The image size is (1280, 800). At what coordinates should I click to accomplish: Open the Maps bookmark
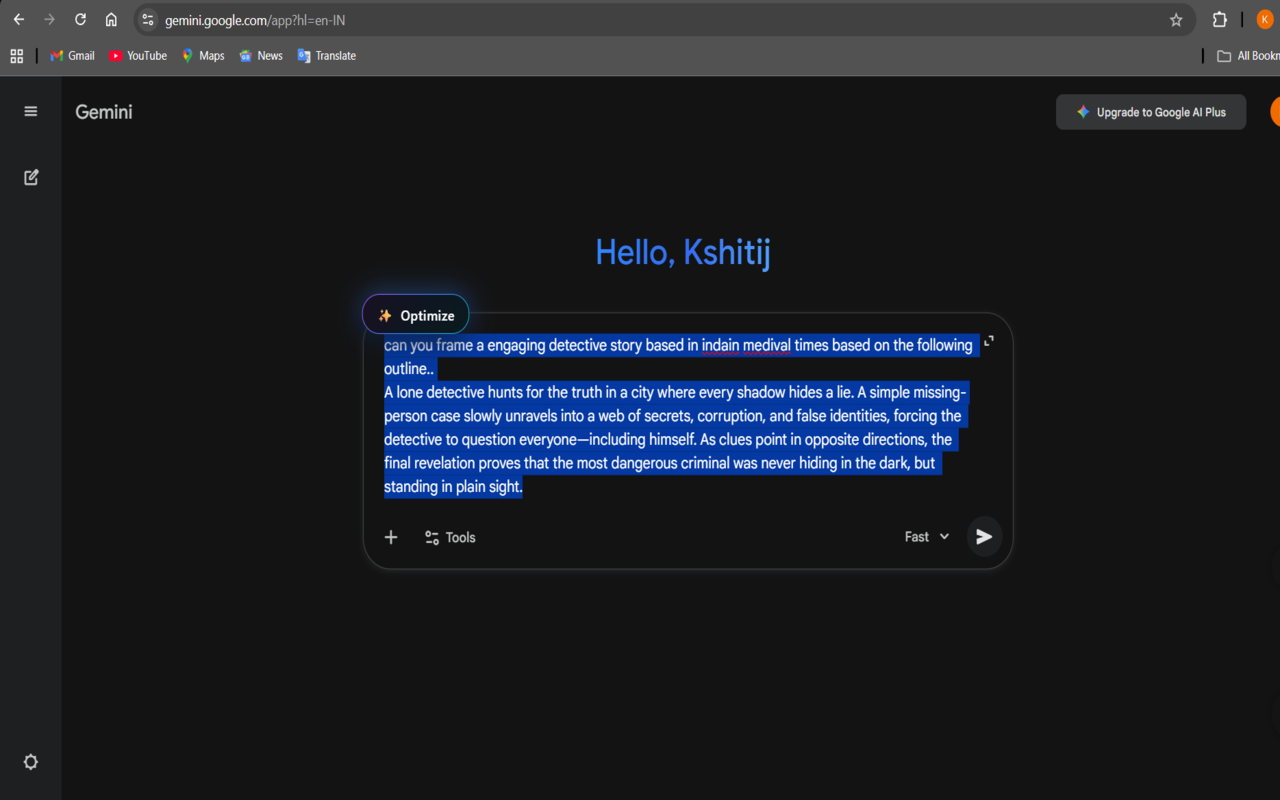(203, 56)
